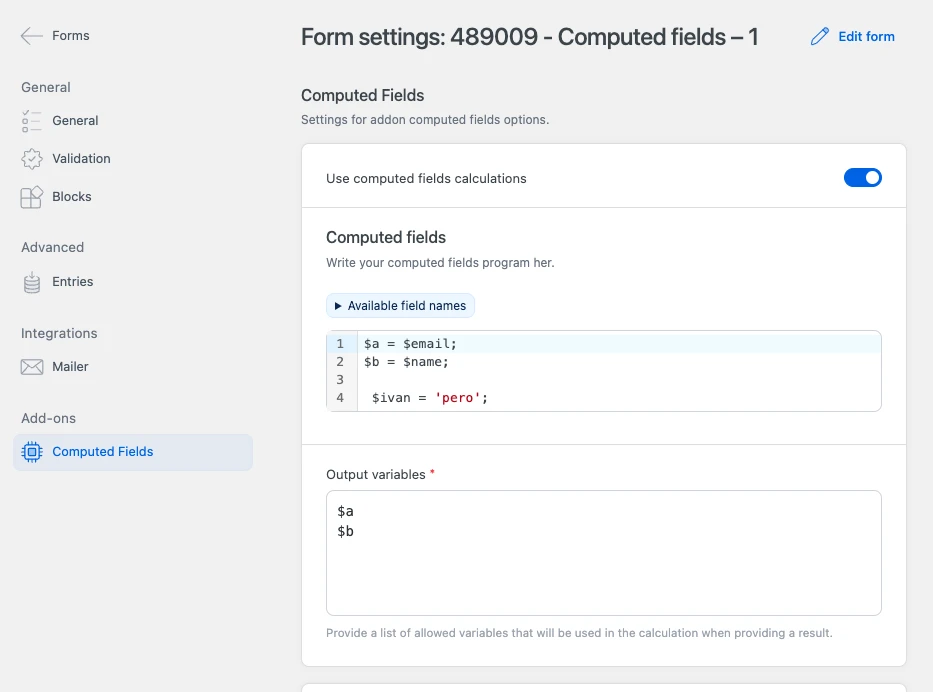This screenshot has height=692, width=933.
Task: Click the Edit form link
Action: (866, 37)
